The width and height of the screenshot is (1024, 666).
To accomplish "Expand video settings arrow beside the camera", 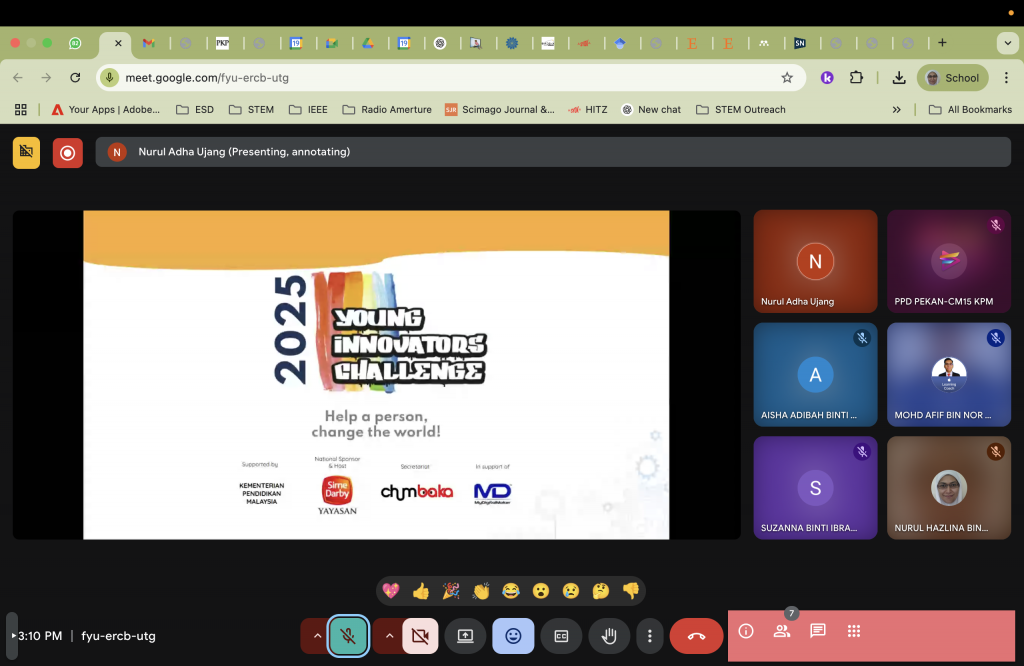I will pyautogui.click(x=389, y=636).
